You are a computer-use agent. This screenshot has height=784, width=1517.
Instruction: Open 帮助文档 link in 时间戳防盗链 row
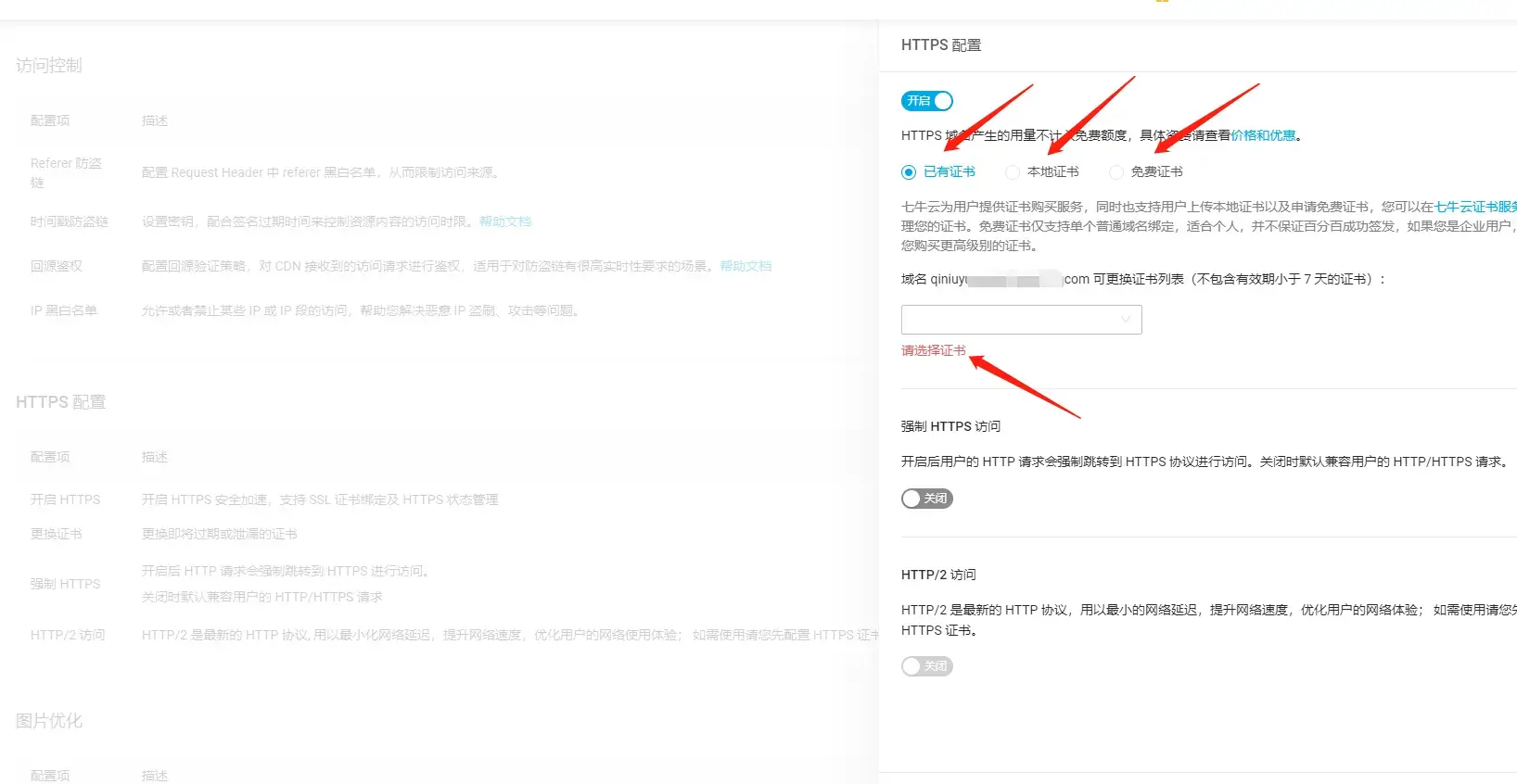point(505,221)
